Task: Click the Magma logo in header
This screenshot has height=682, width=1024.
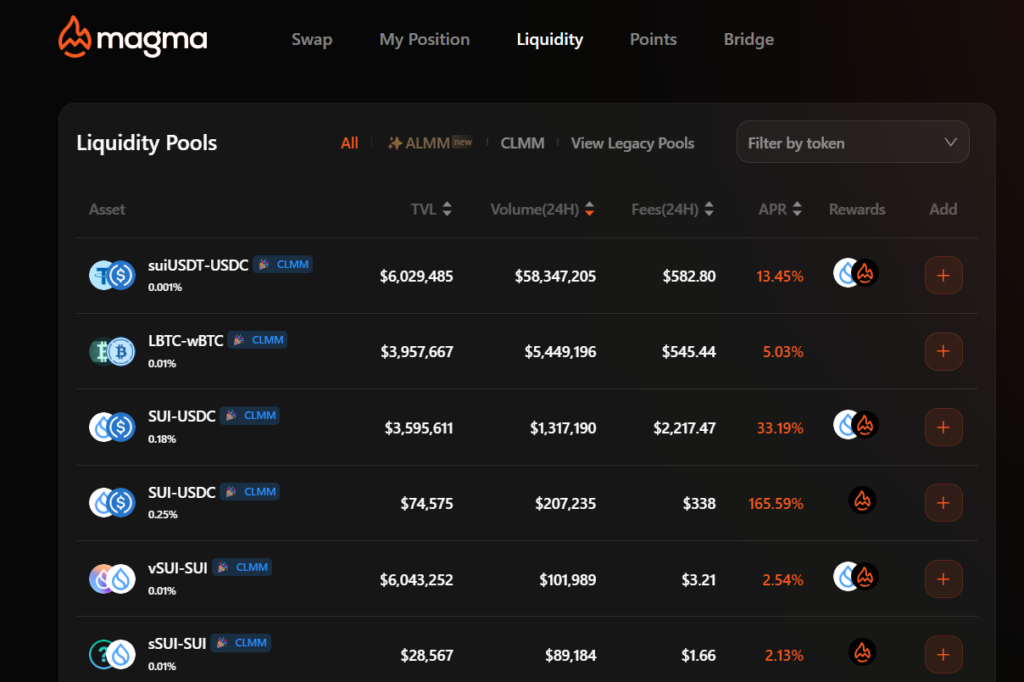Action: 133,38
